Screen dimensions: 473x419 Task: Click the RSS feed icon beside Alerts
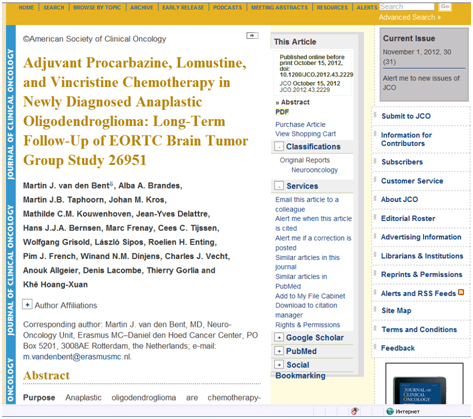click(461, 292)
